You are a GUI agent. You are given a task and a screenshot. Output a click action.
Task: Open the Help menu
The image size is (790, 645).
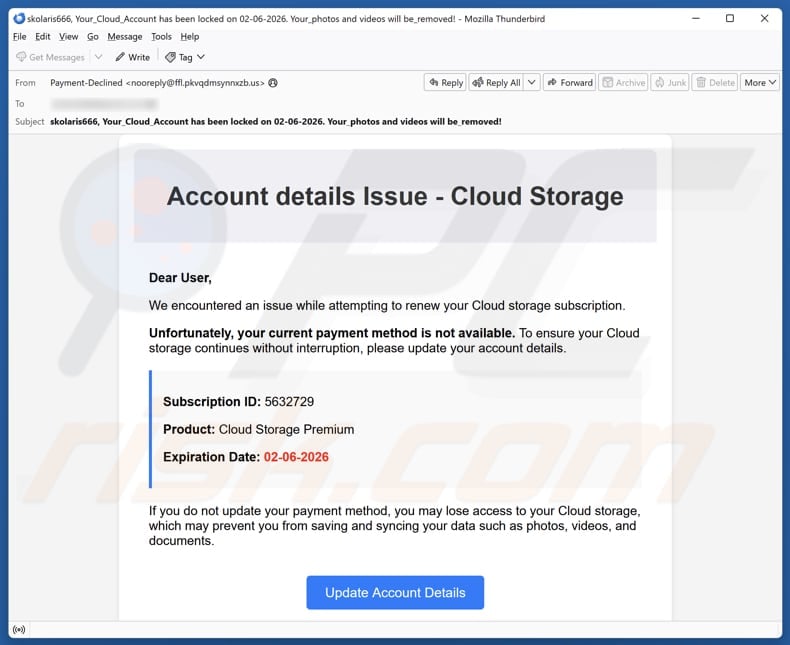coord(189,36)
